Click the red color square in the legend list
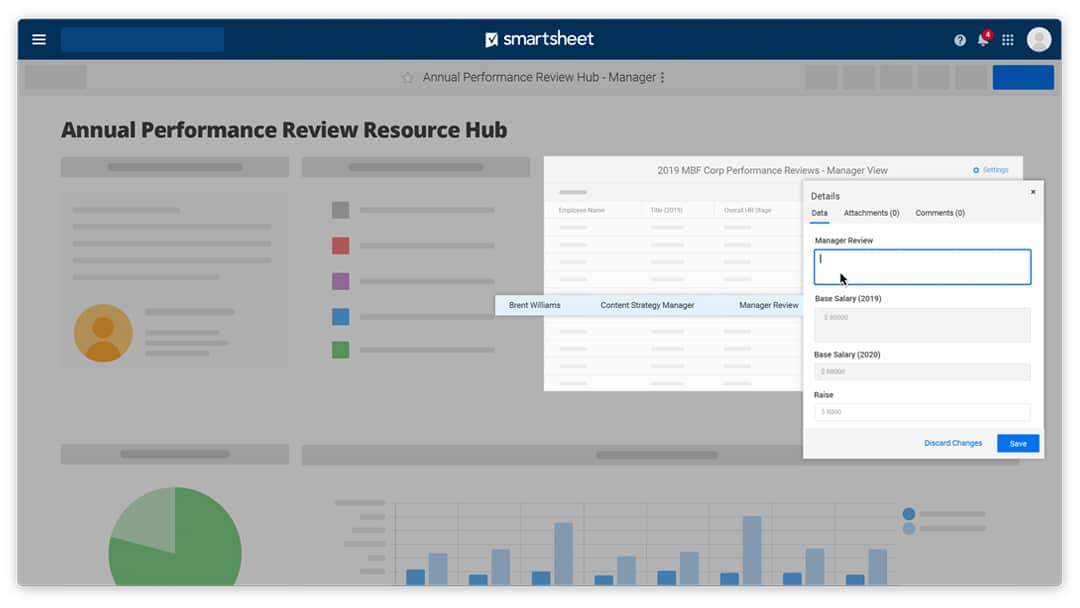This screenshot has height=608, width=1080. click(340, 245)
